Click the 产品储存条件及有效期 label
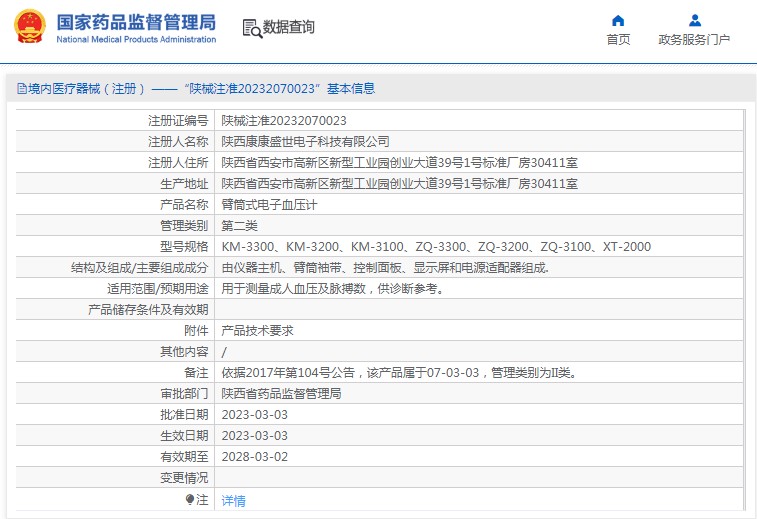The image size is (757, 519). pyautogui.click(x=148, y=309)
